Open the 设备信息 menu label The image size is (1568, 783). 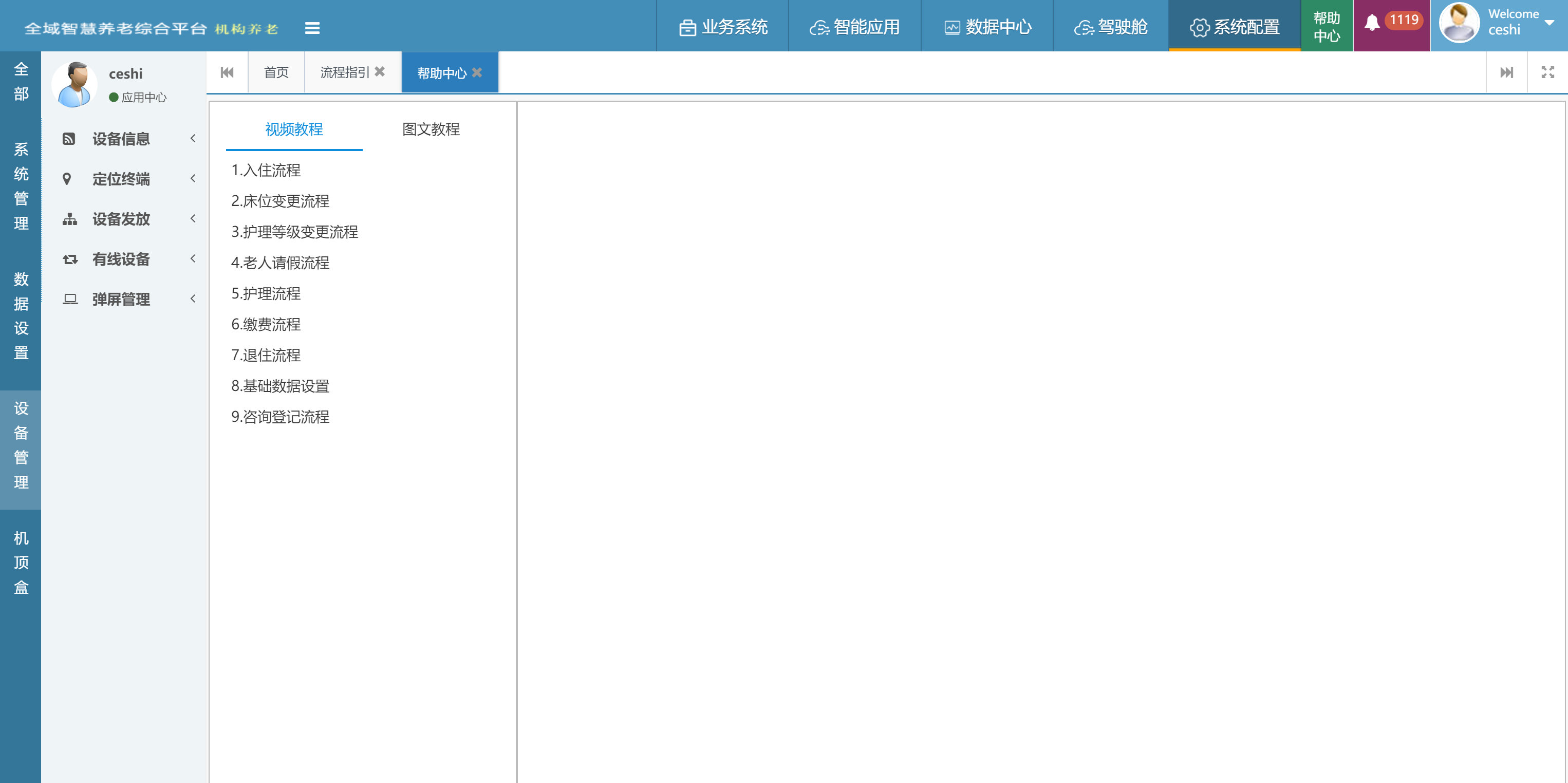[121, 139]
